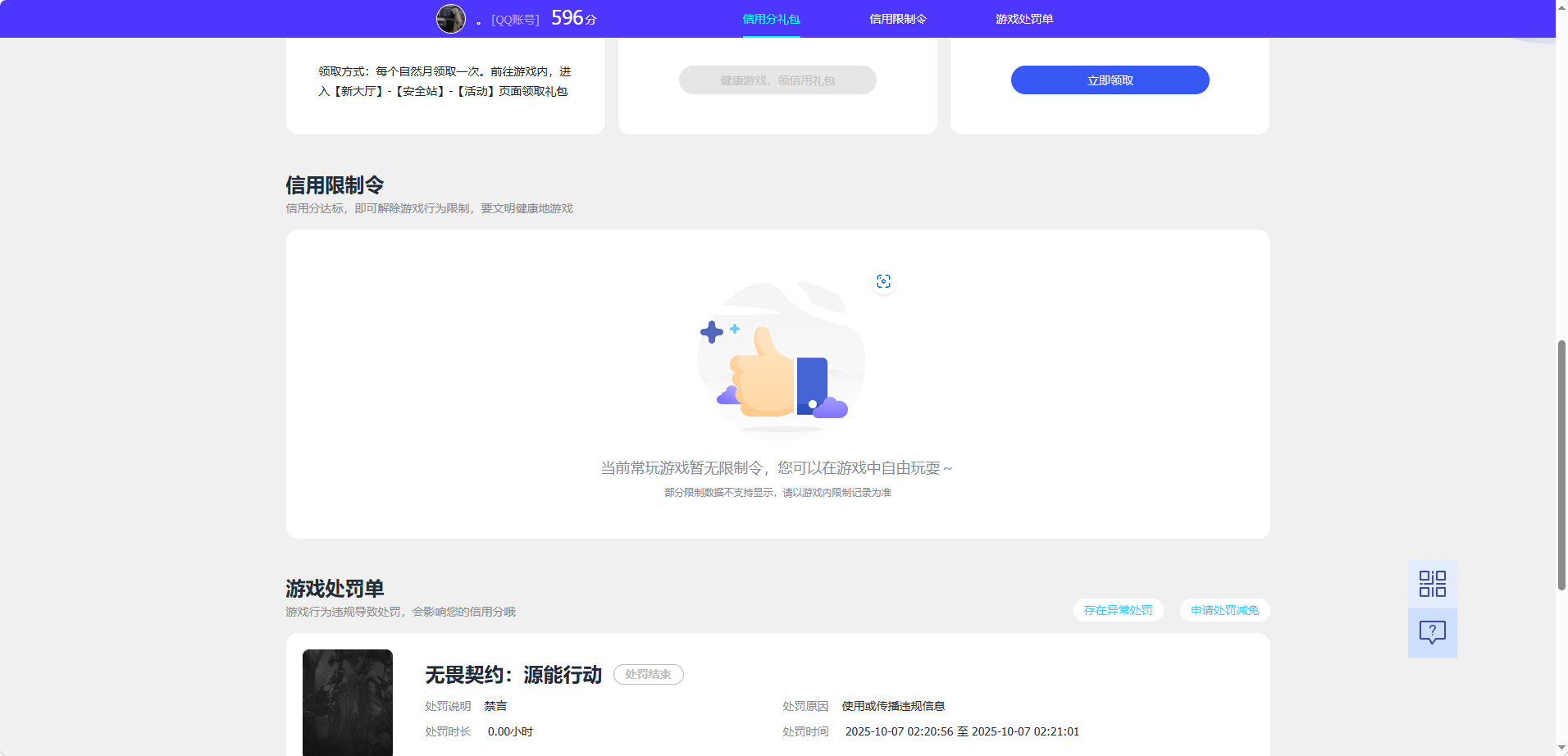Click the 禁言 punishment description value

coord(495,706)
